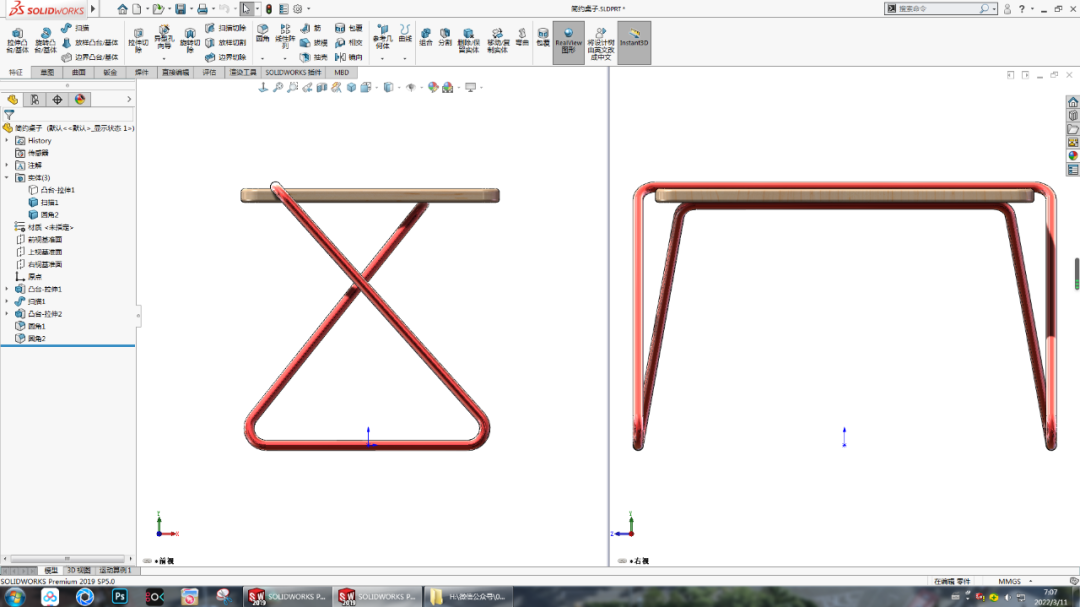Viewport: 1080px width, 607px height.
Task: Click the Extruded Boss/Base tool
Action: coord(17,41)
